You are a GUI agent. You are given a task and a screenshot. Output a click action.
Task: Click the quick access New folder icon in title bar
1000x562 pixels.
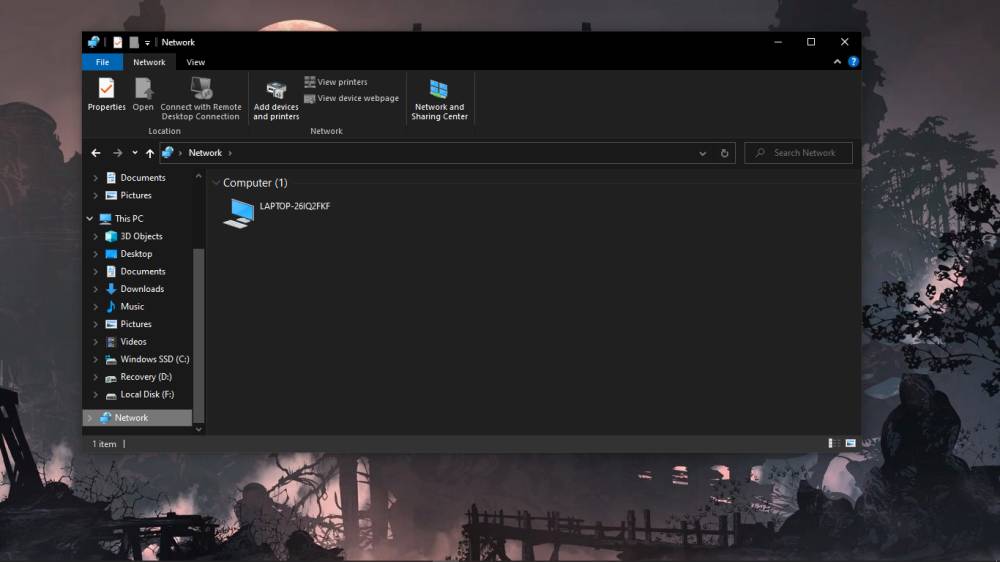click(134, 42)
